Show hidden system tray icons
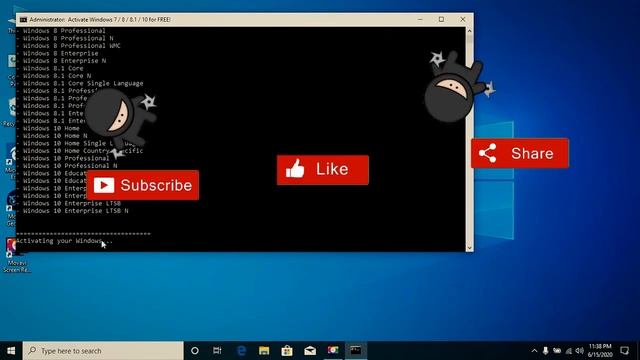Viewport: 640px width, 360px height. 534,351
